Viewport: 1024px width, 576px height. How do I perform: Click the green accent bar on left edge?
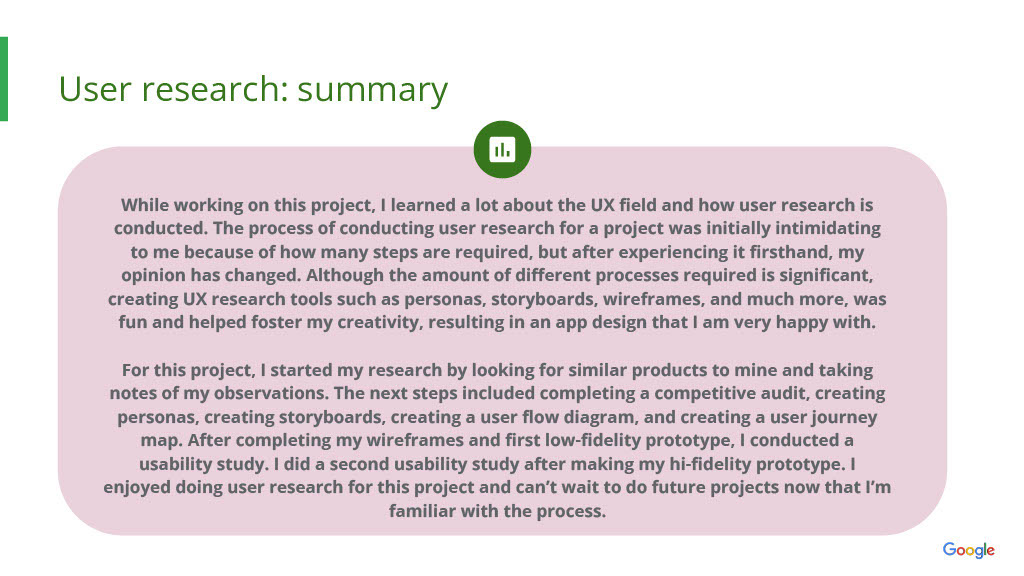click(4, 79)
